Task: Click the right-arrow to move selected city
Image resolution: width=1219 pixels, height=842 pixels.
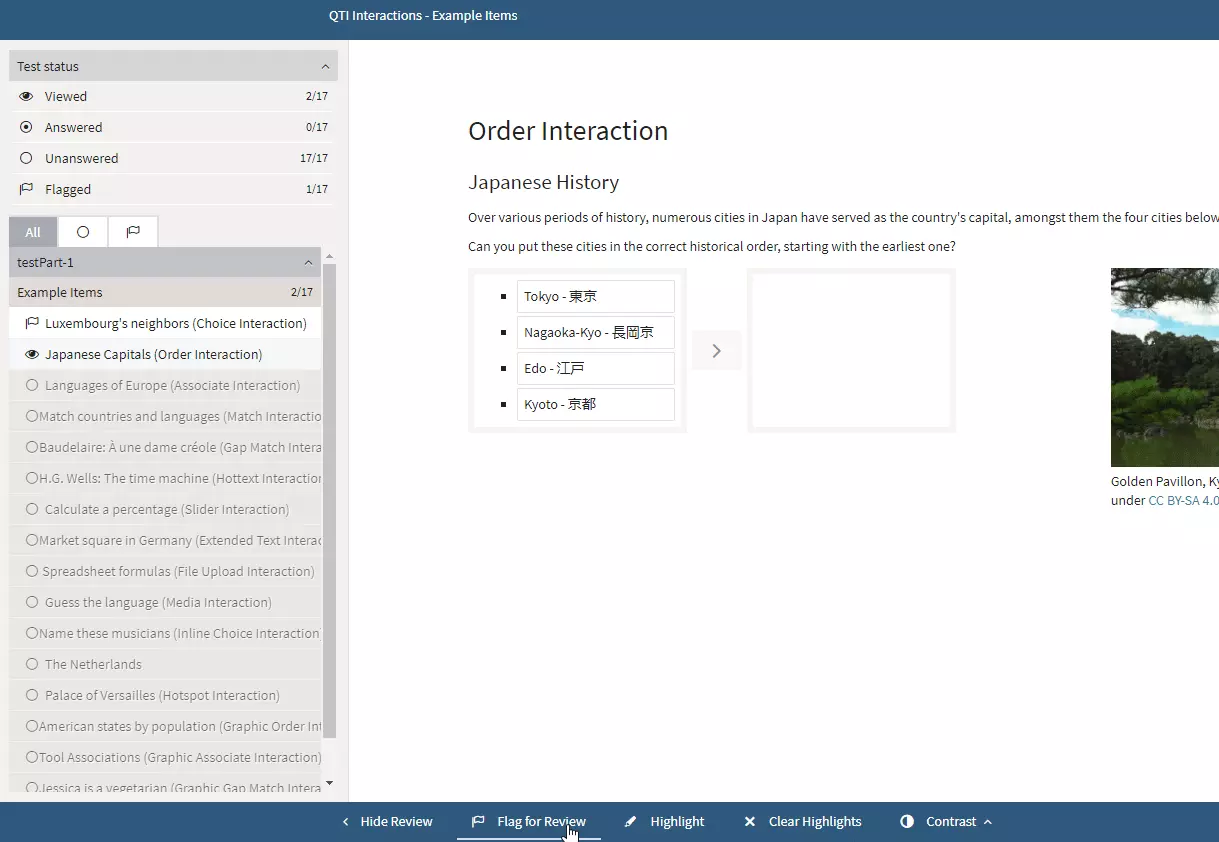Action: pyautogui.click(x=716, y=350)
